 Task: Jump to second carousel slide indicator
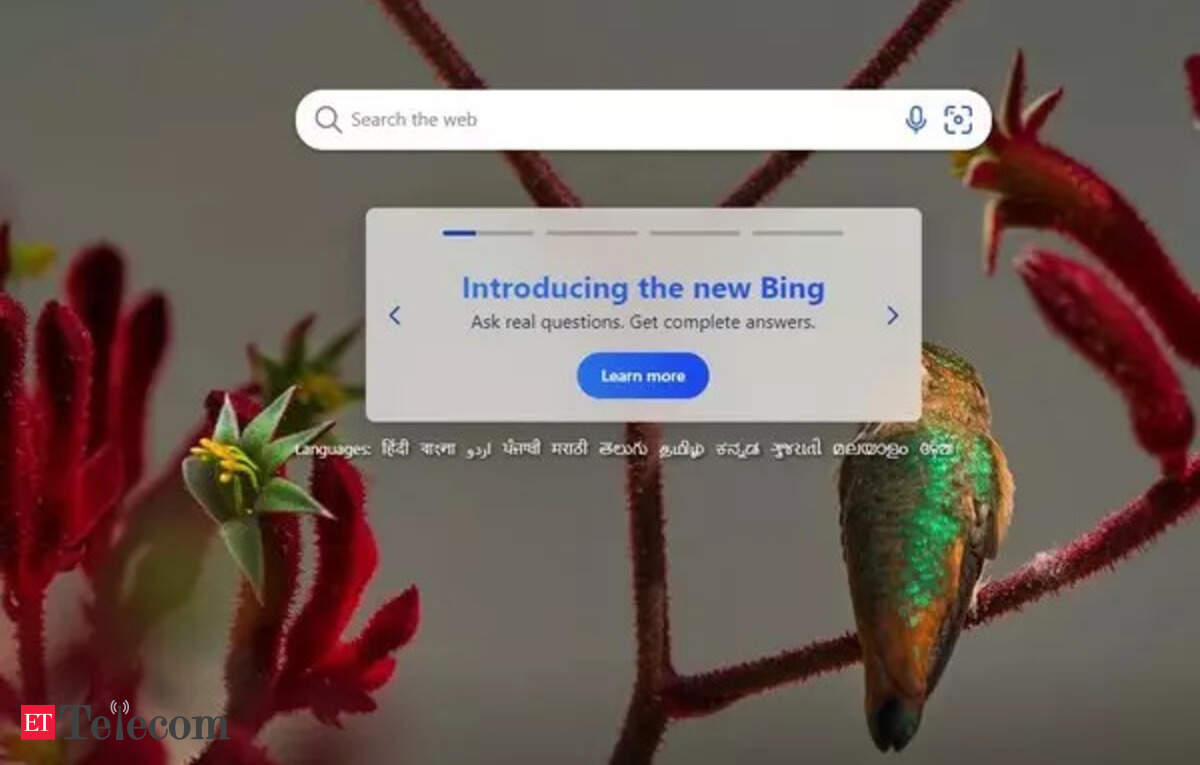tap(592, 233)
